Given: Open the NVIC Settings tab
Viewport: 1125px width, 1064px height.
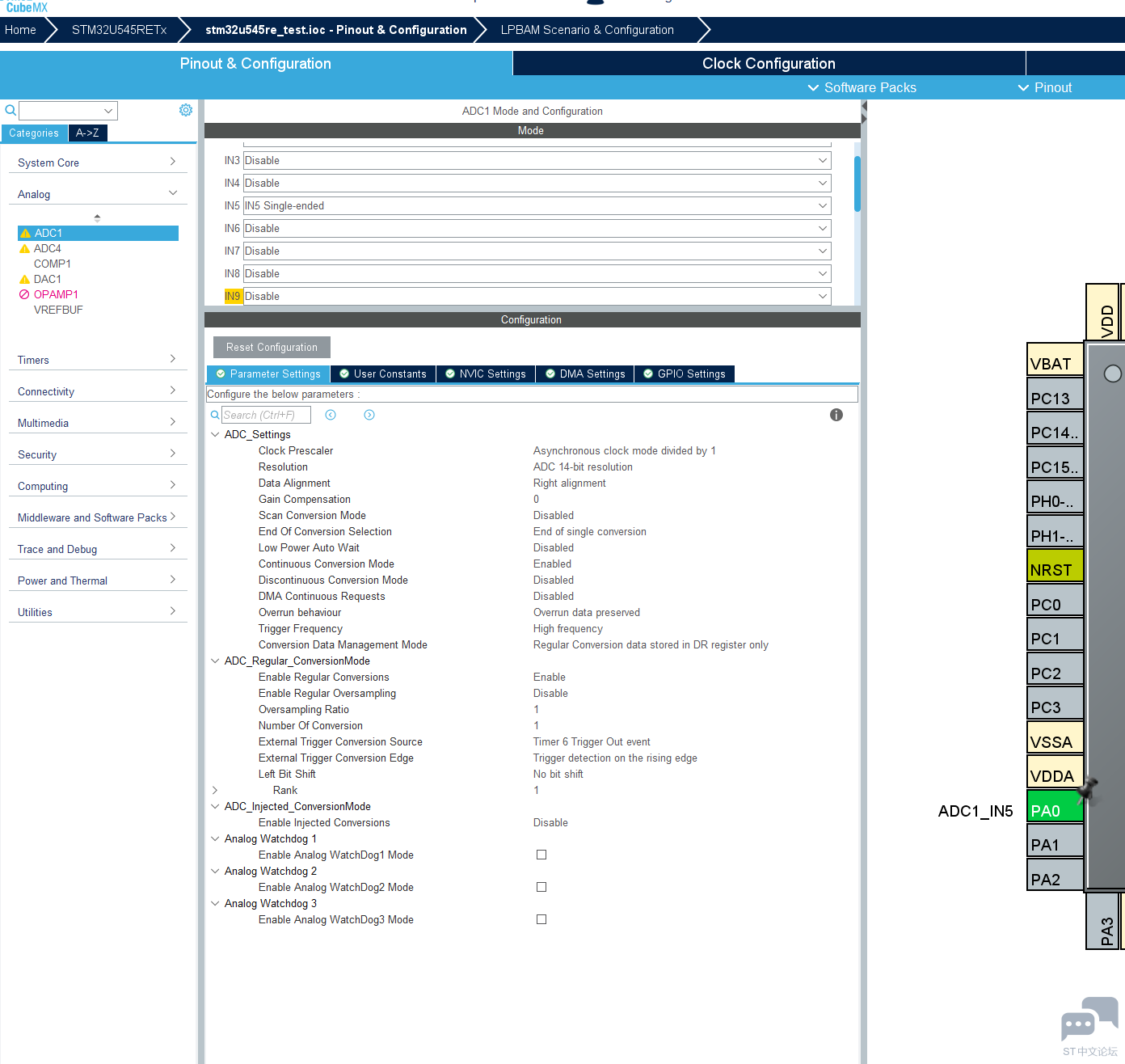Looking at the screenshot, I should [486, 374].
